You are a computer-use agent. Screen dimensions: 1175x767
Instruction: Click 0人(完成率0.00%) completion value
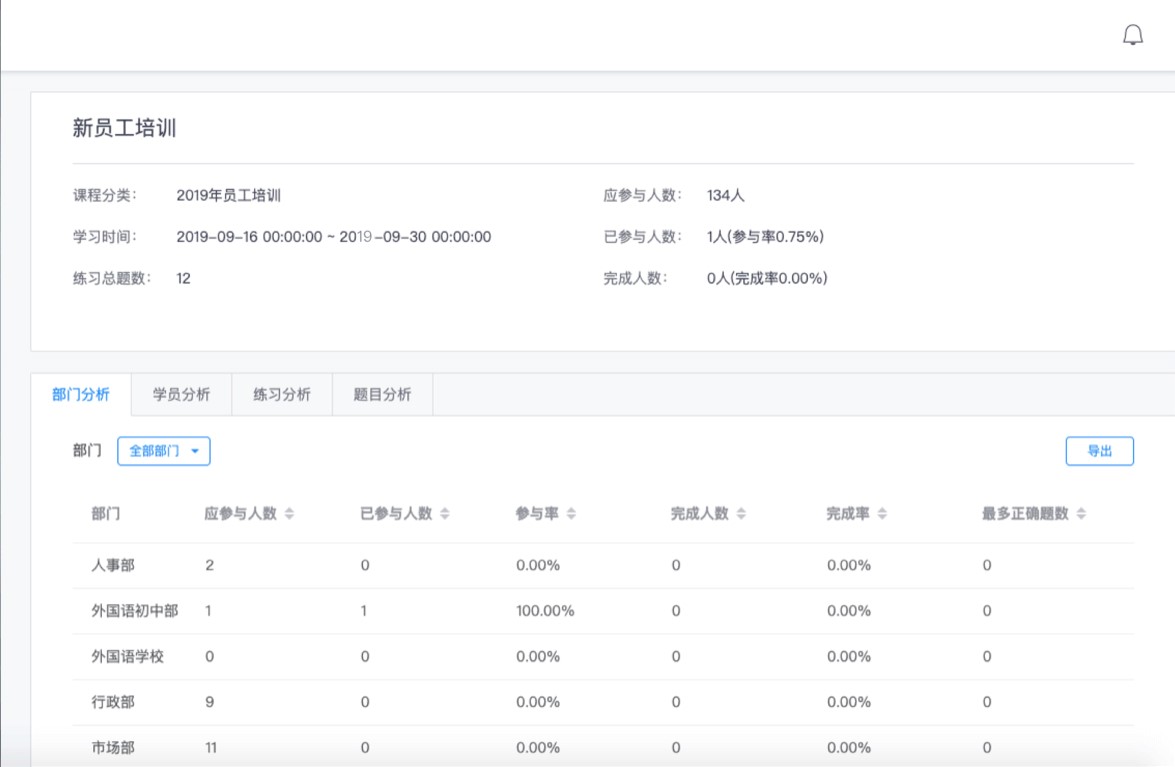[767, 278]
